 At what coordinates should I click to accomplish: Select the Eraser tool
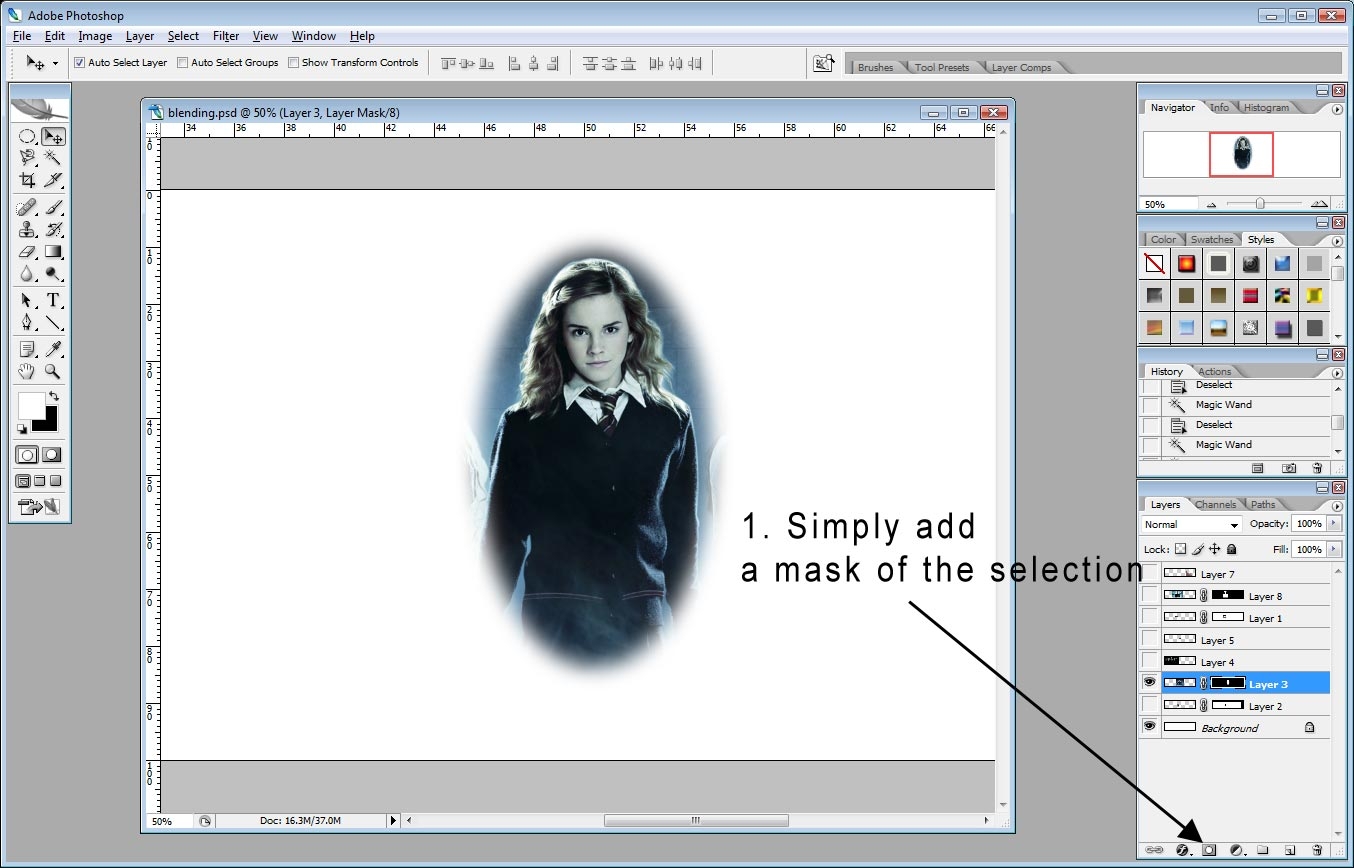tap(27, 252)
